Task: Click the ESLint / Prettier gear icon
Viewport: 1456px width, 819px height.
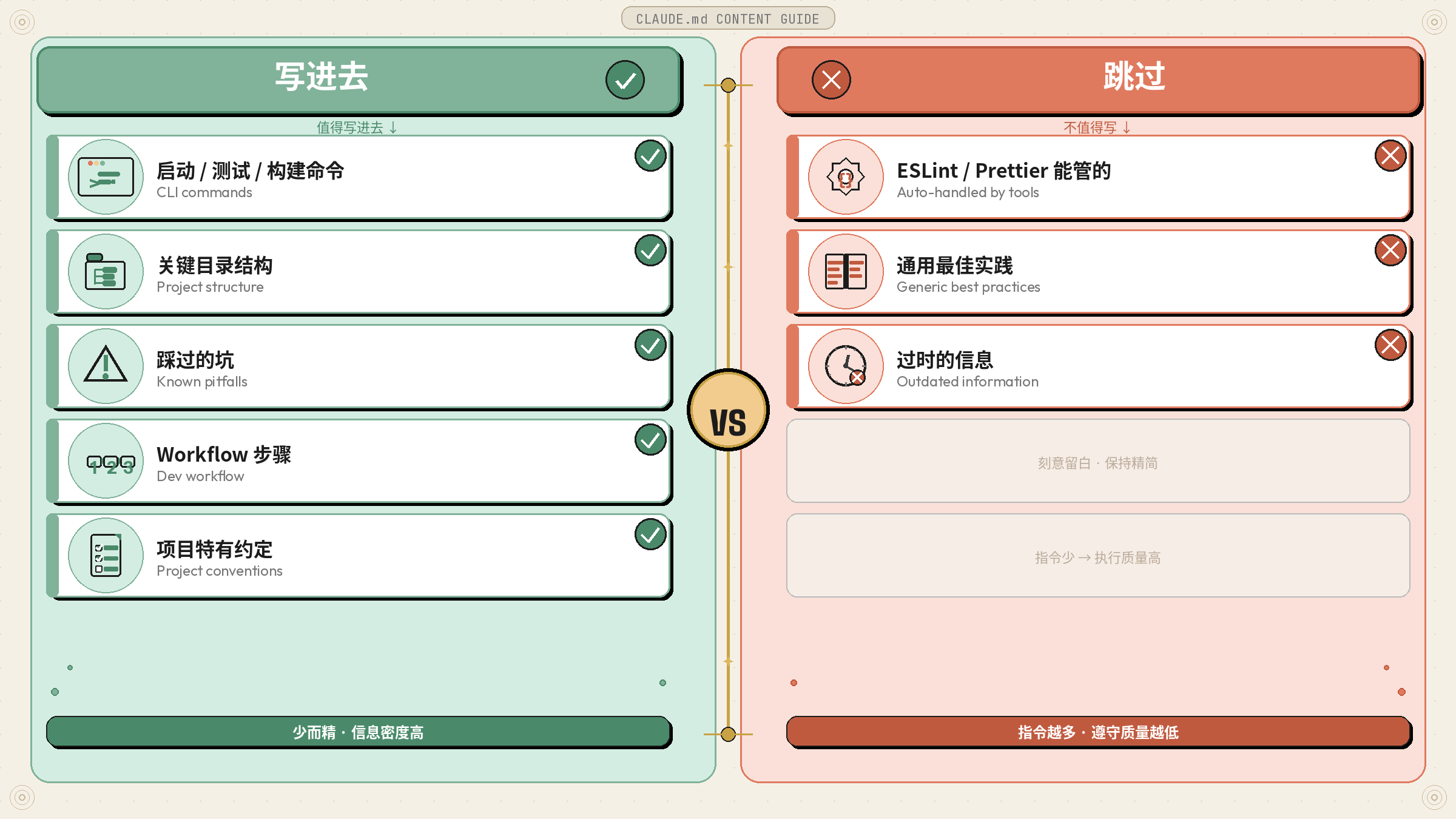Action: (x=846, y=177)
